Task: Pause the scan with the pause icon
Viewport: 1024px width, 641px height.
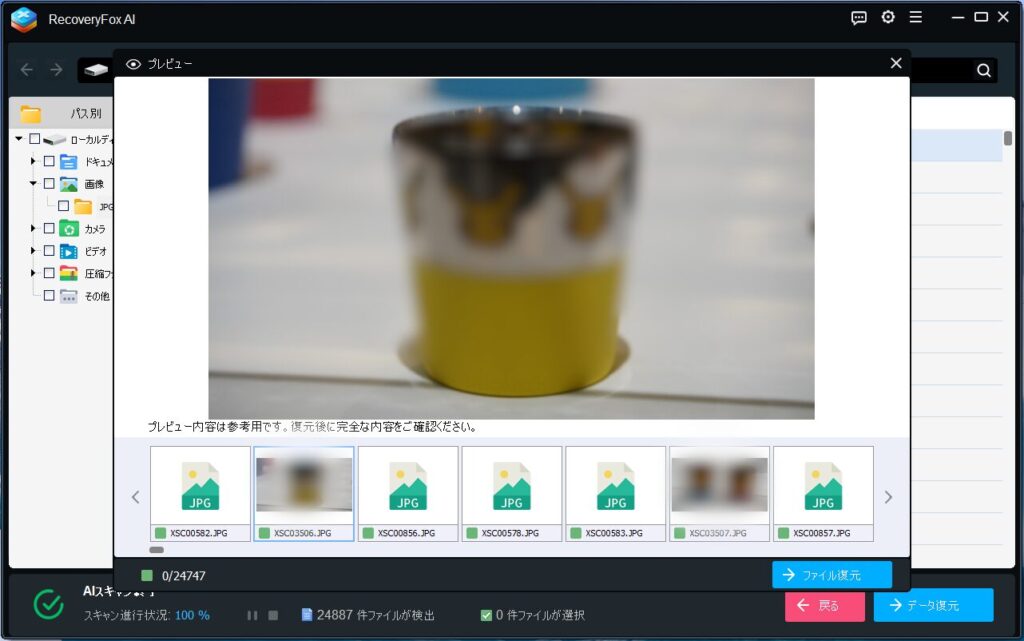Action: (253, 615)
